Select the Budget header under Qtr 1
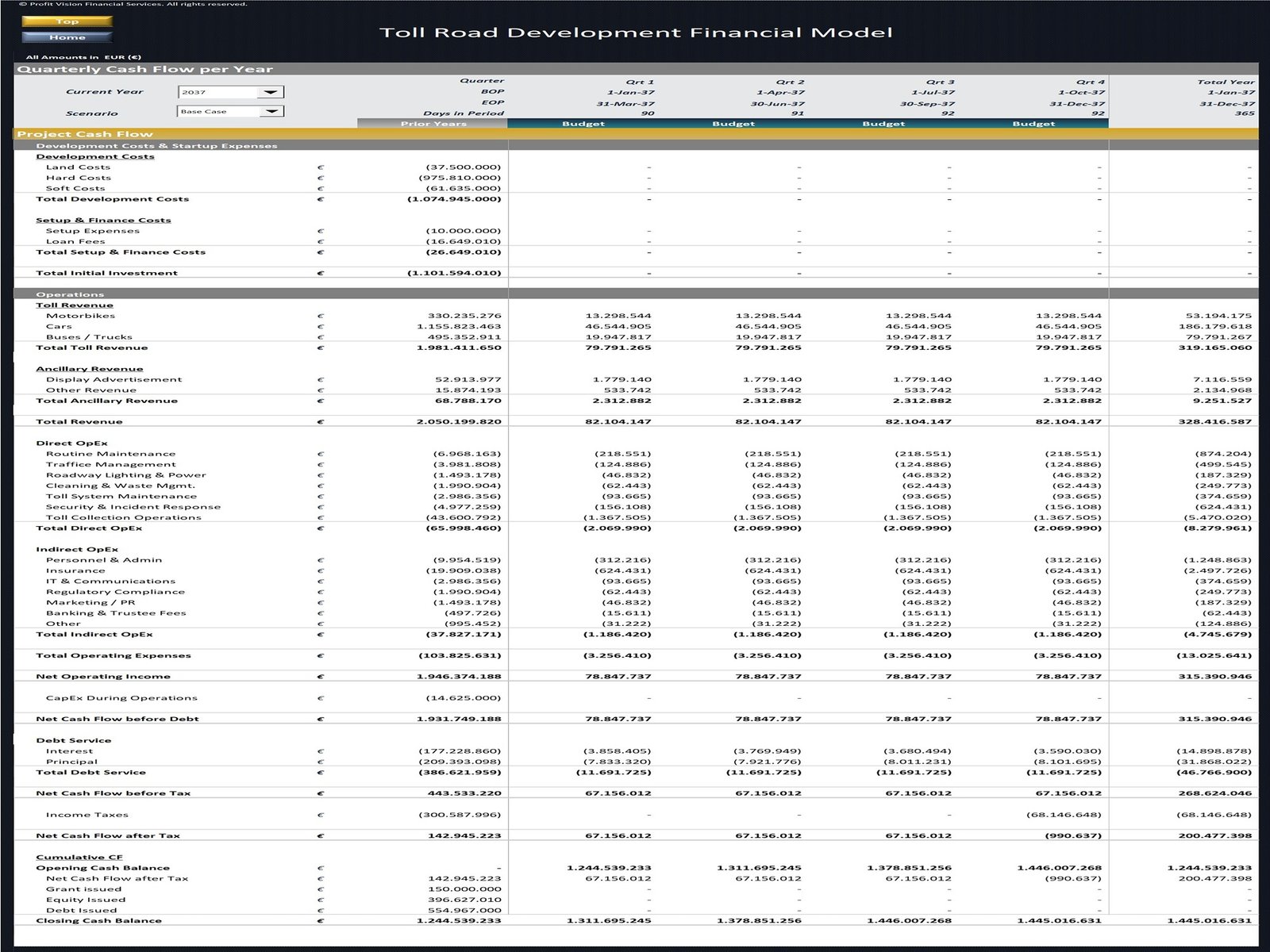Screen dimensions: 1270x952 (x=583, y=124)
